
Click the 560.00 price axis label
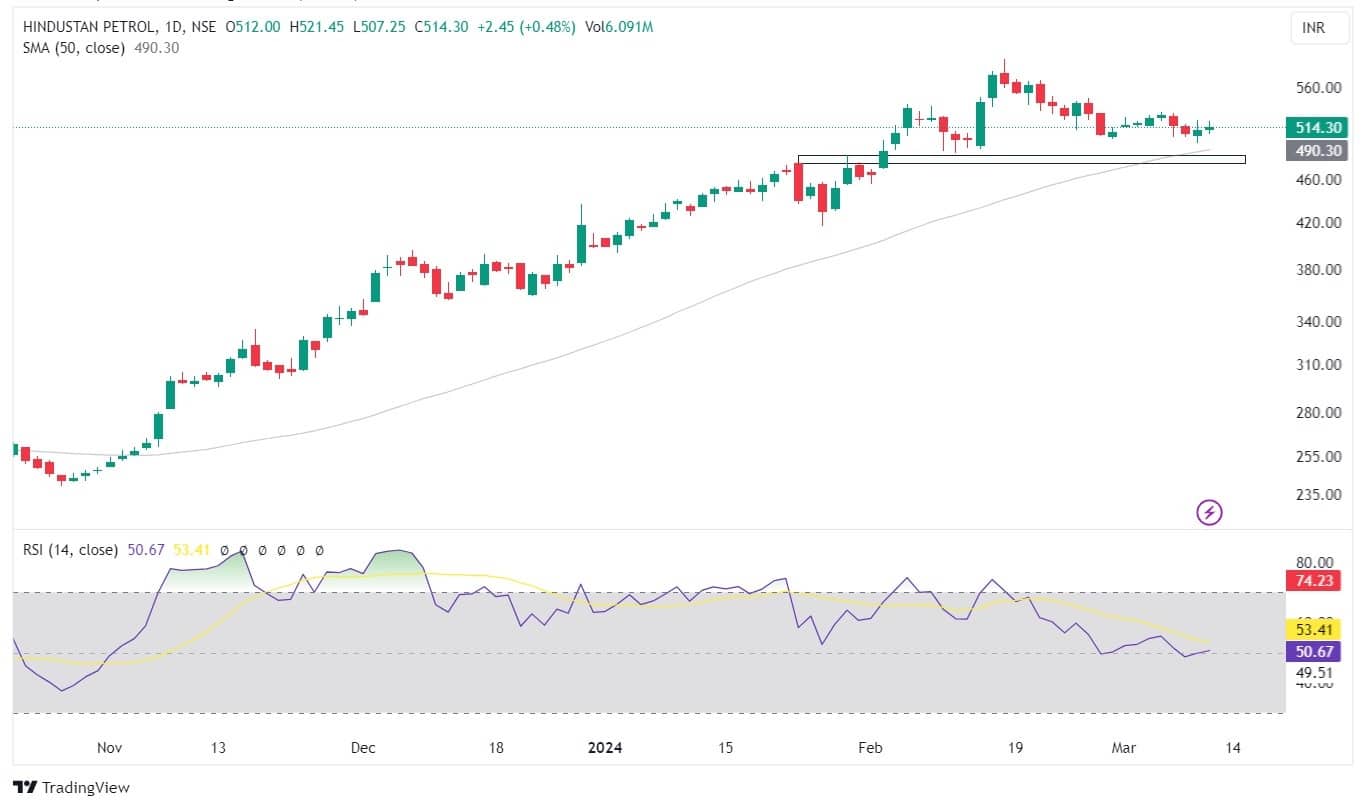[x=1318, y=88]
